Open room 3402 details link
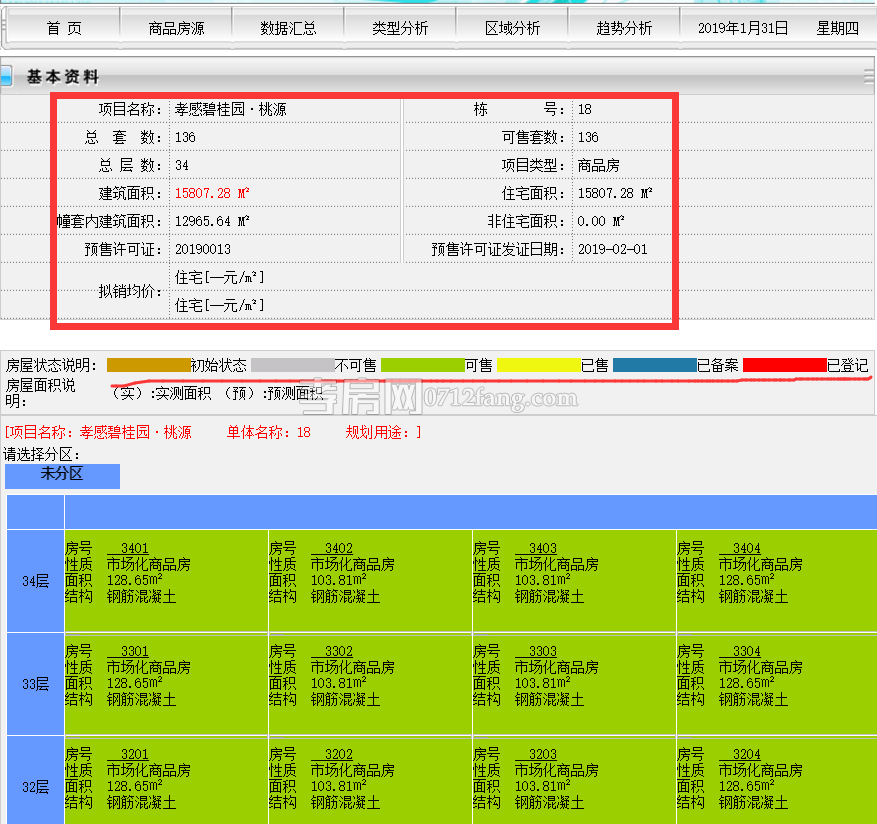The image size is (877, 824). [338, 549]
